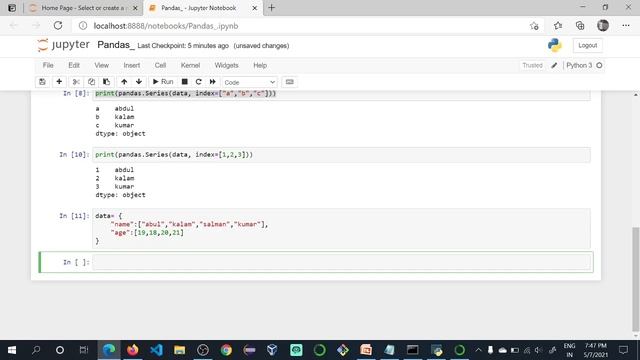Viewport: 640px width, 360px height.
Task: Open the notification center icon
Action: 623,350
